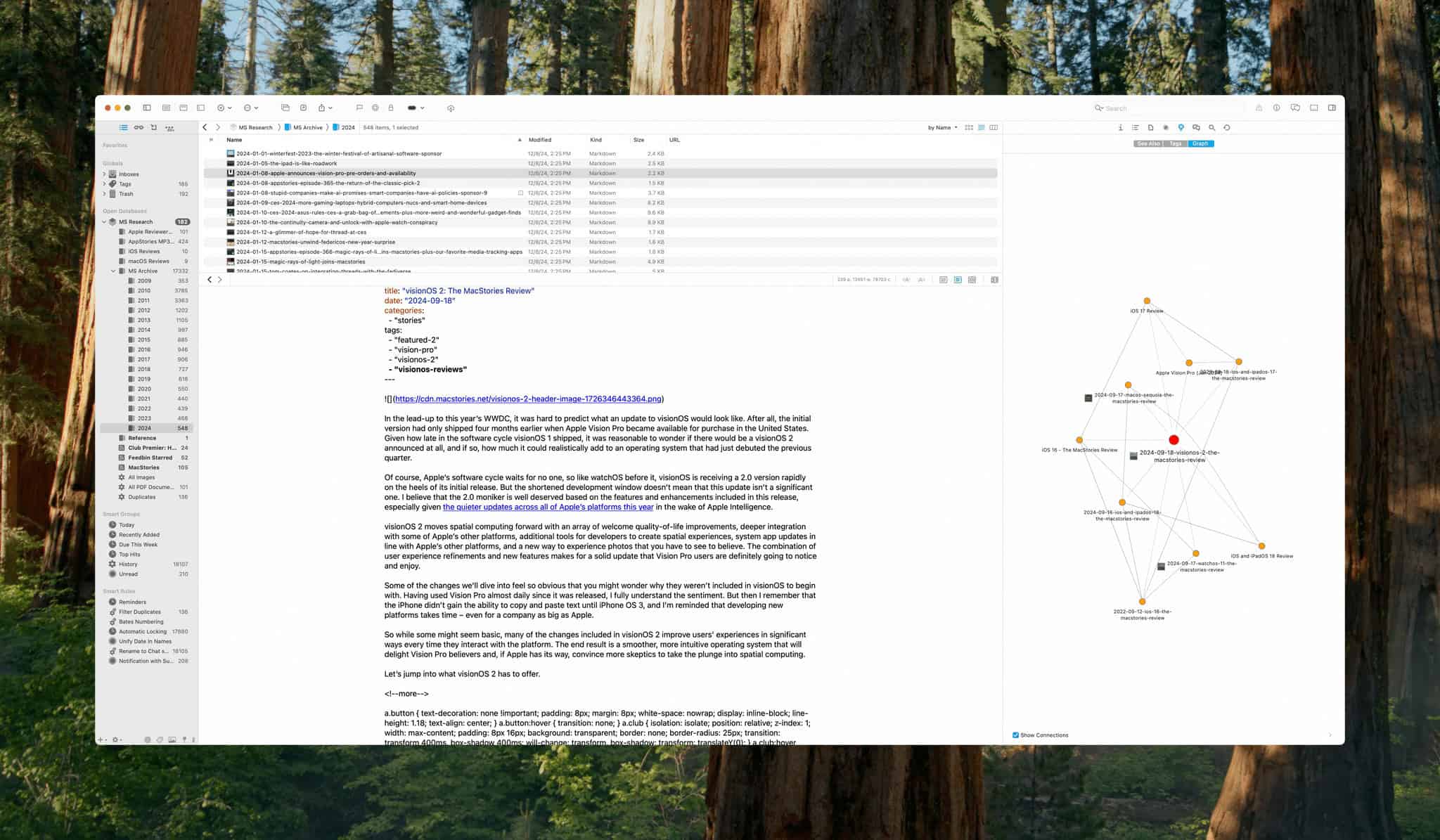Open the inspector chat bubbles icon
The width and height of the screenshot is (1440, 840).
click(1196, 127)
